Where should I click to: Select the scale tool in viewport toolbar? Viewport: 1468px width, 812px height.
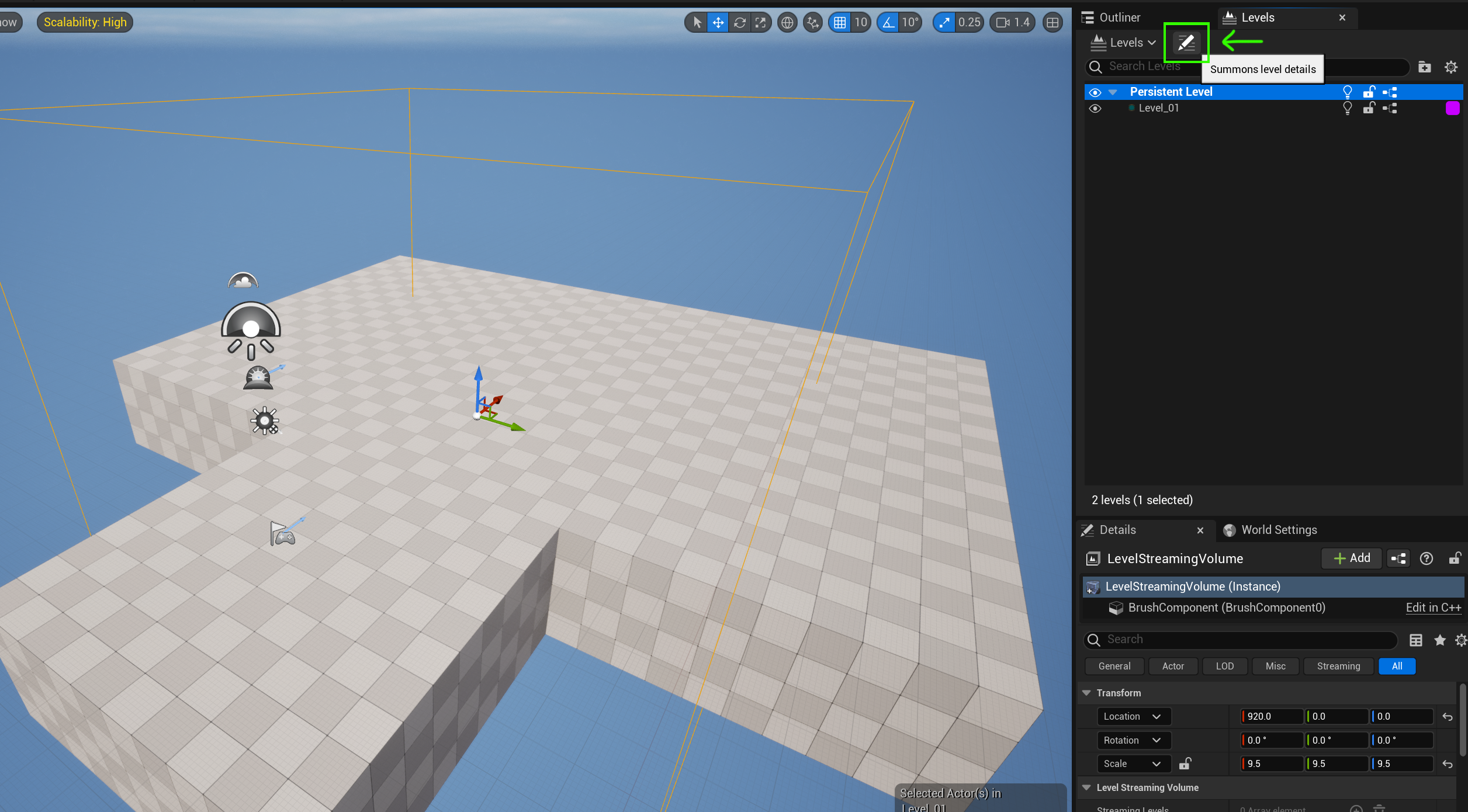click(x=760, y=23)
